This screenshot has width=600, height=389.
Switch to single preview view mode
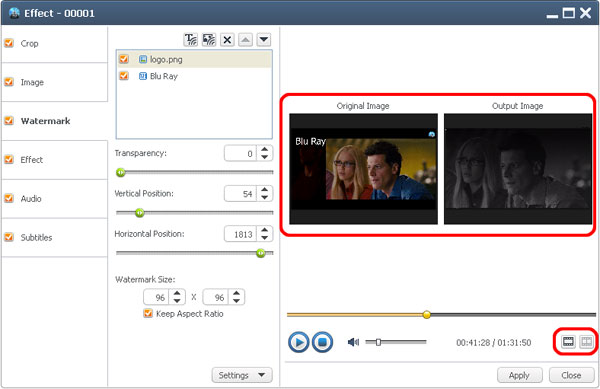click(x=568, y=341)
